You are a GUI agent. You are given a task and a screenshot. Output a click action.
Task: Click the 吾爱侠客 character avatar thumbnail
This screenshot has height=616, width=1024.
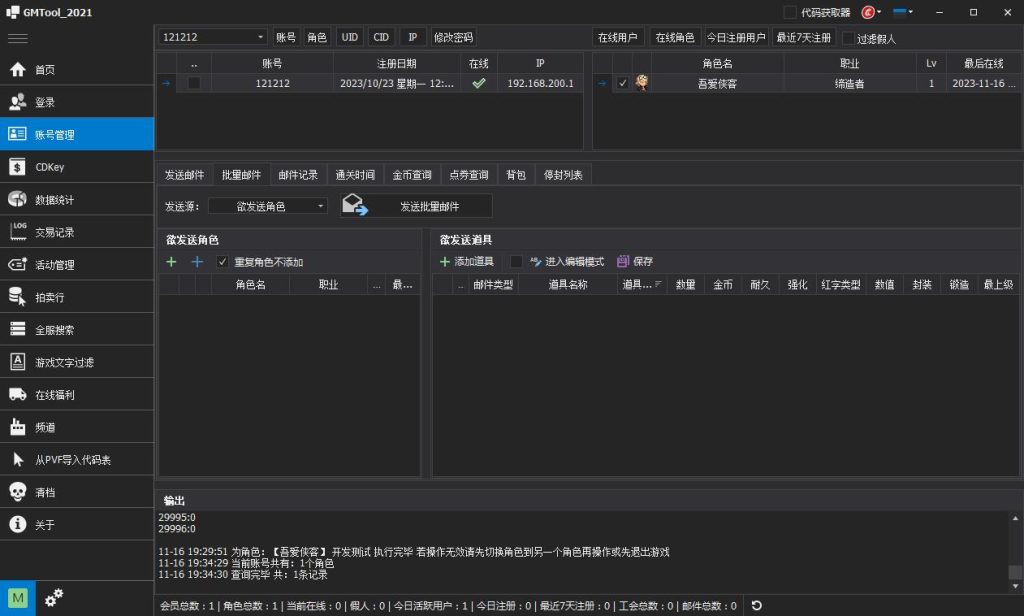(640, 83)
